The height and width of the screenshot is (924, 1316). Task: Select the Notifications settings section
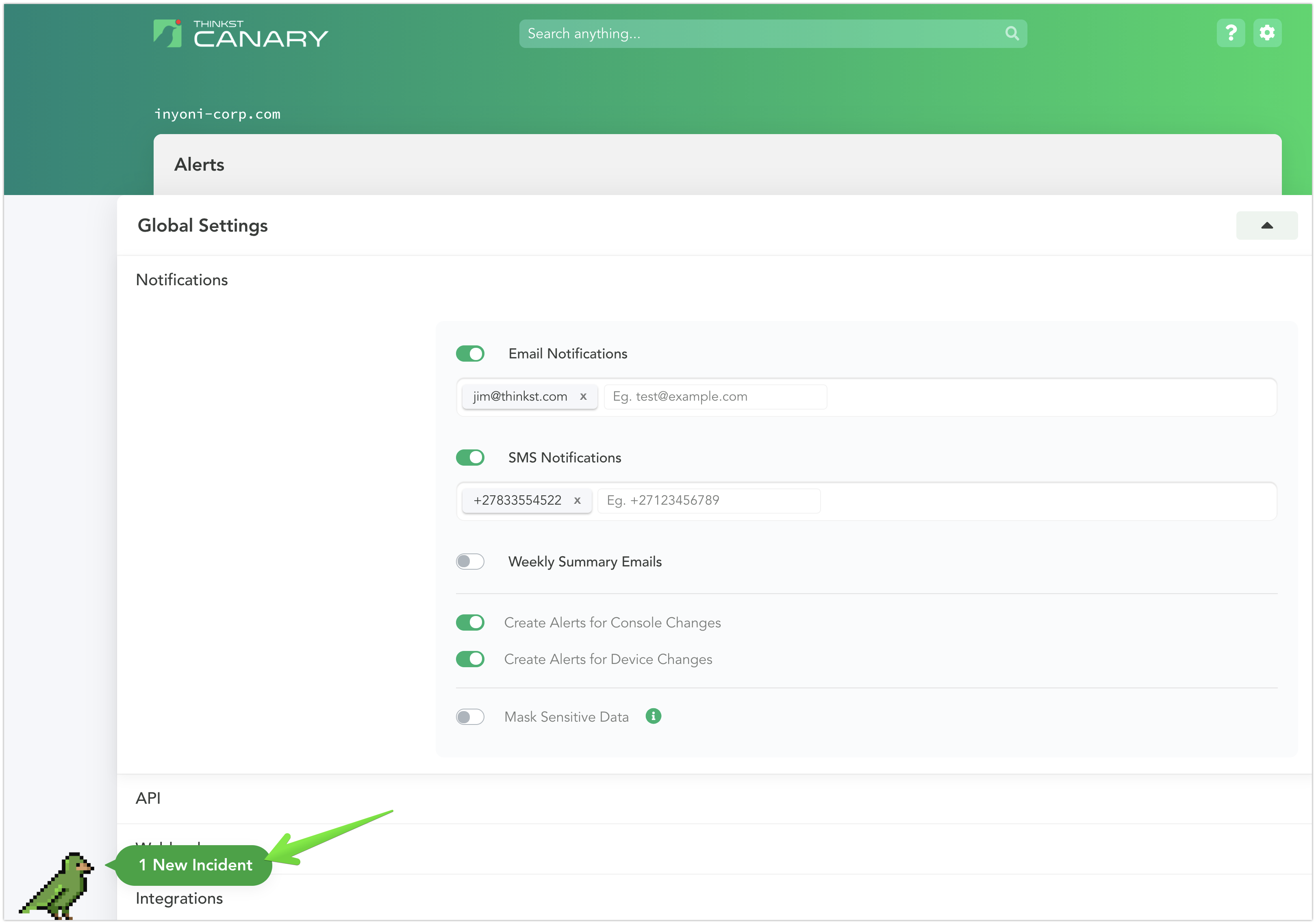182,280
